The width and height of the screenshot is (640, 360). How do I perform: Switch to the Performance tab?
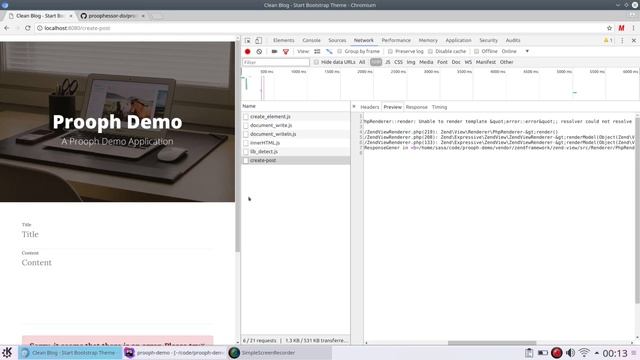pos(396,40)
